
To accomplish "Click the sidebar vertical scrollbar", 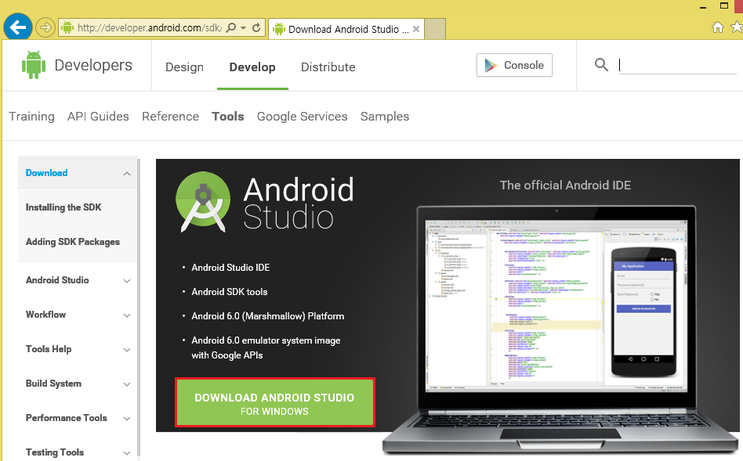I will click(x=138, y=308).
